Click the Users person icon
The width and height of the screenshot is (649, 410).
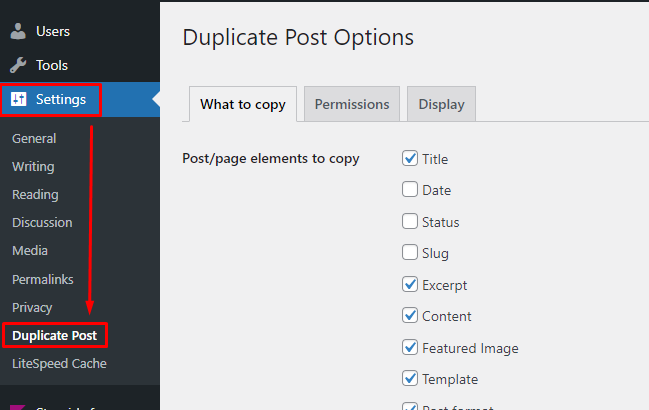[18, 31]
